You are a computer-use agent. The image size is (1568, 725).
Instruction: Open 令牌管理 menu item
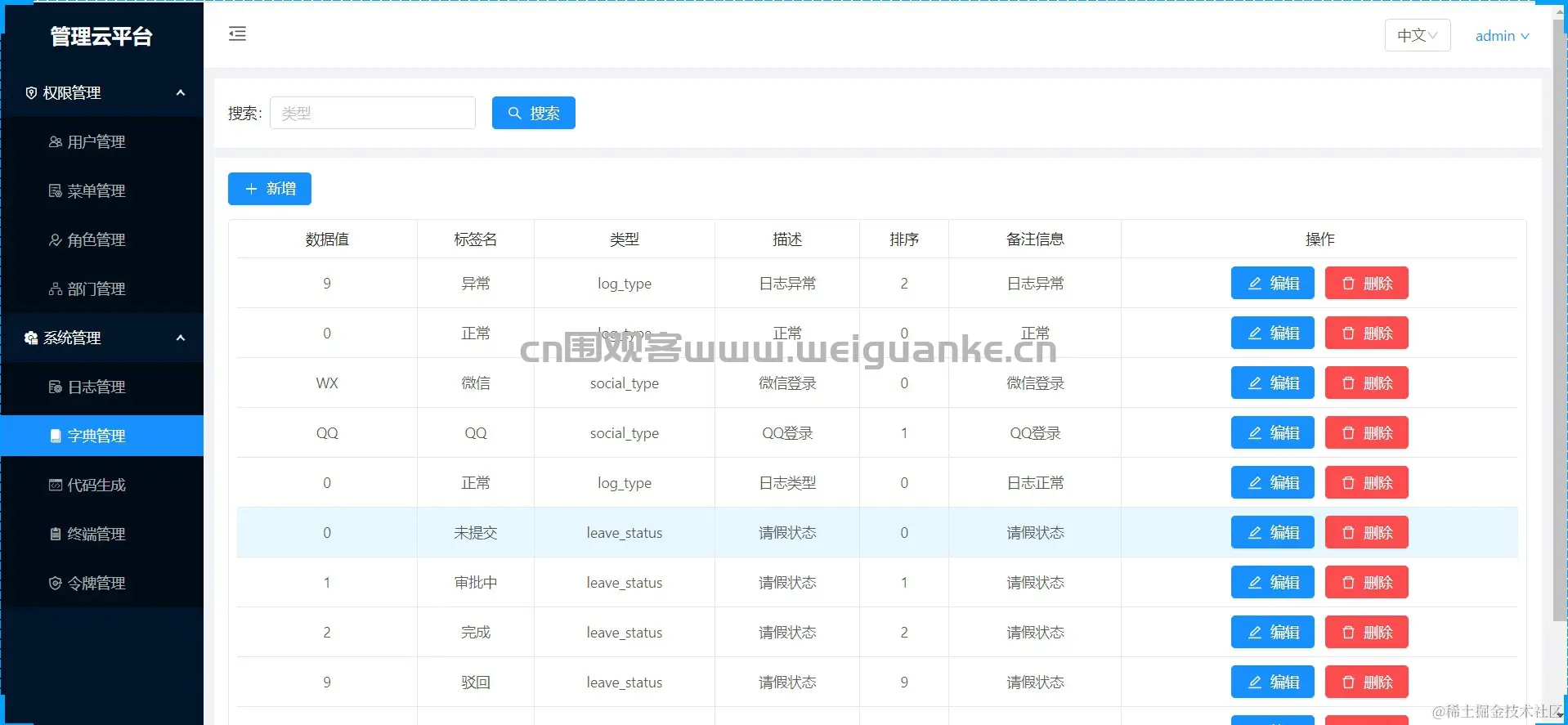coord(101,583)
